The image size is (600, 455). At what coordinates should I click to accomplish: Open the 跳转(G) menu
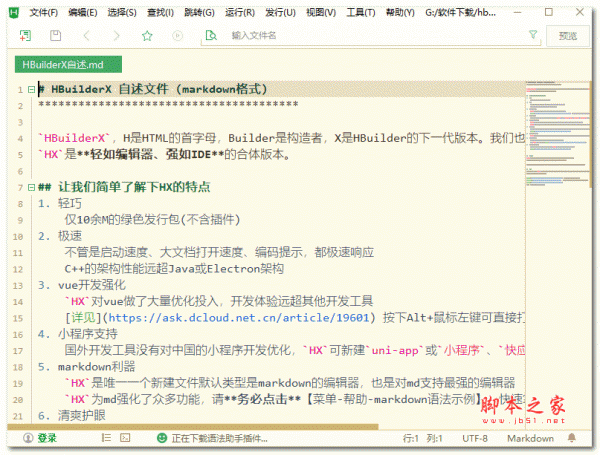pyautogui.click(x=199, y=13)
